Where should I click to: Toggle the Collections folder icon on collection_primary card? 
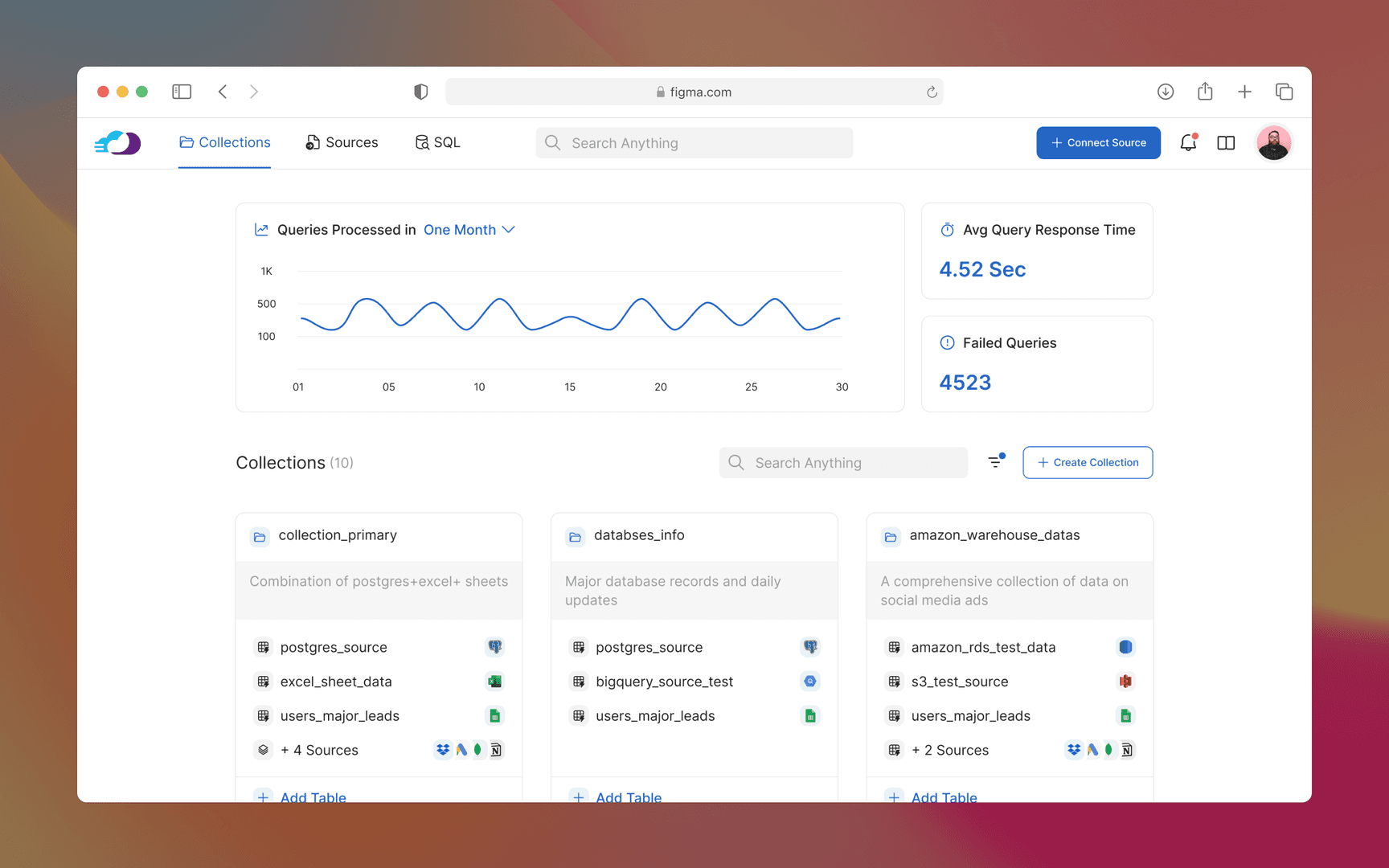coord(260,536)
